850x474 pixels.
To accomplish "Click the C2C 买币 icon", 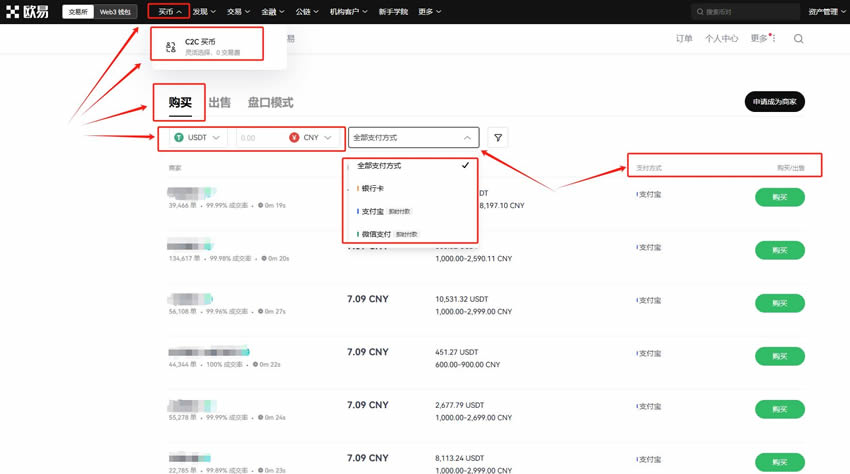I will click(x=171, y=46).
